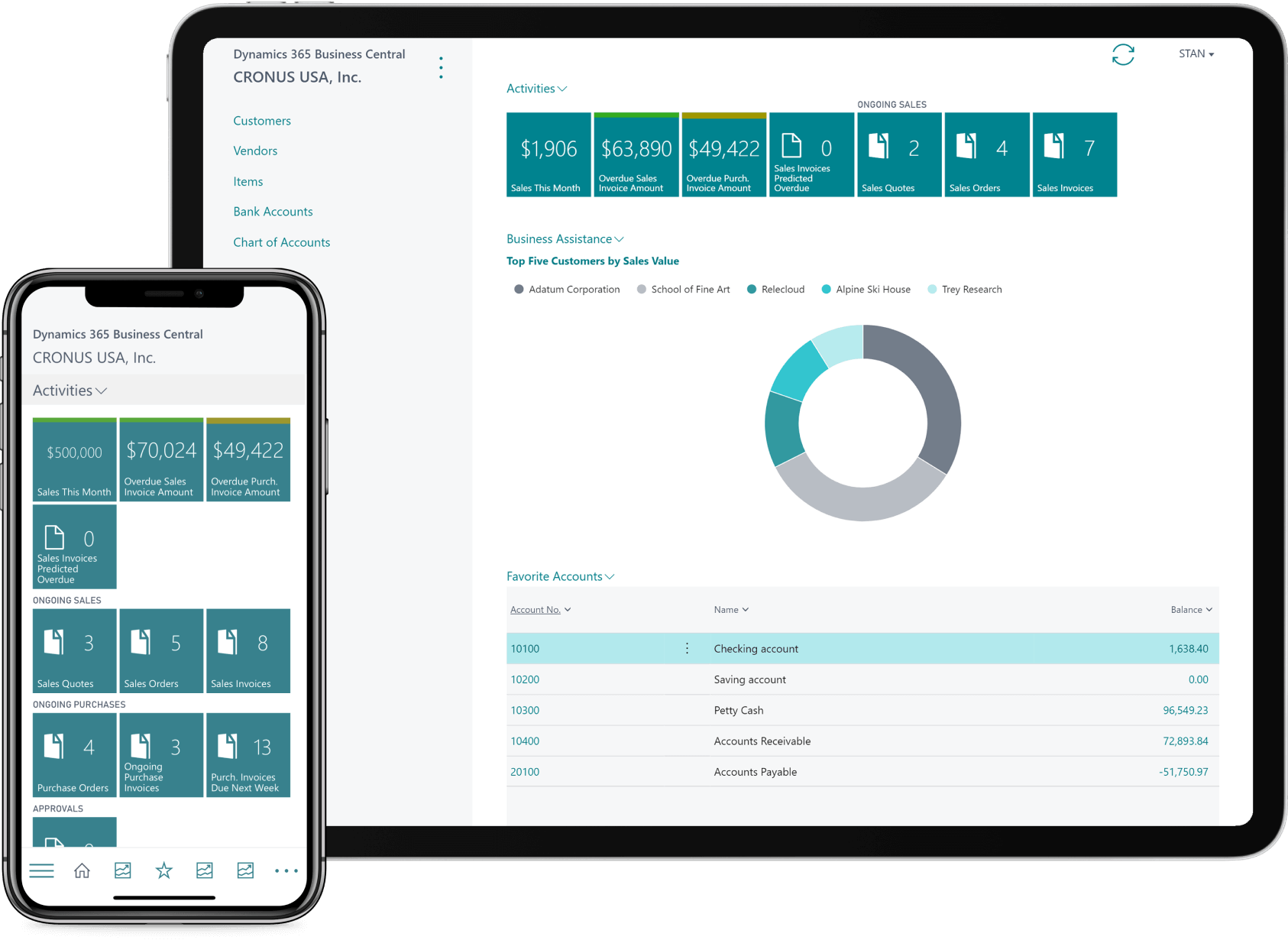The image size is (1288, 940).
Task: Click Trey Research legend color dot
Action: point(932,289)
